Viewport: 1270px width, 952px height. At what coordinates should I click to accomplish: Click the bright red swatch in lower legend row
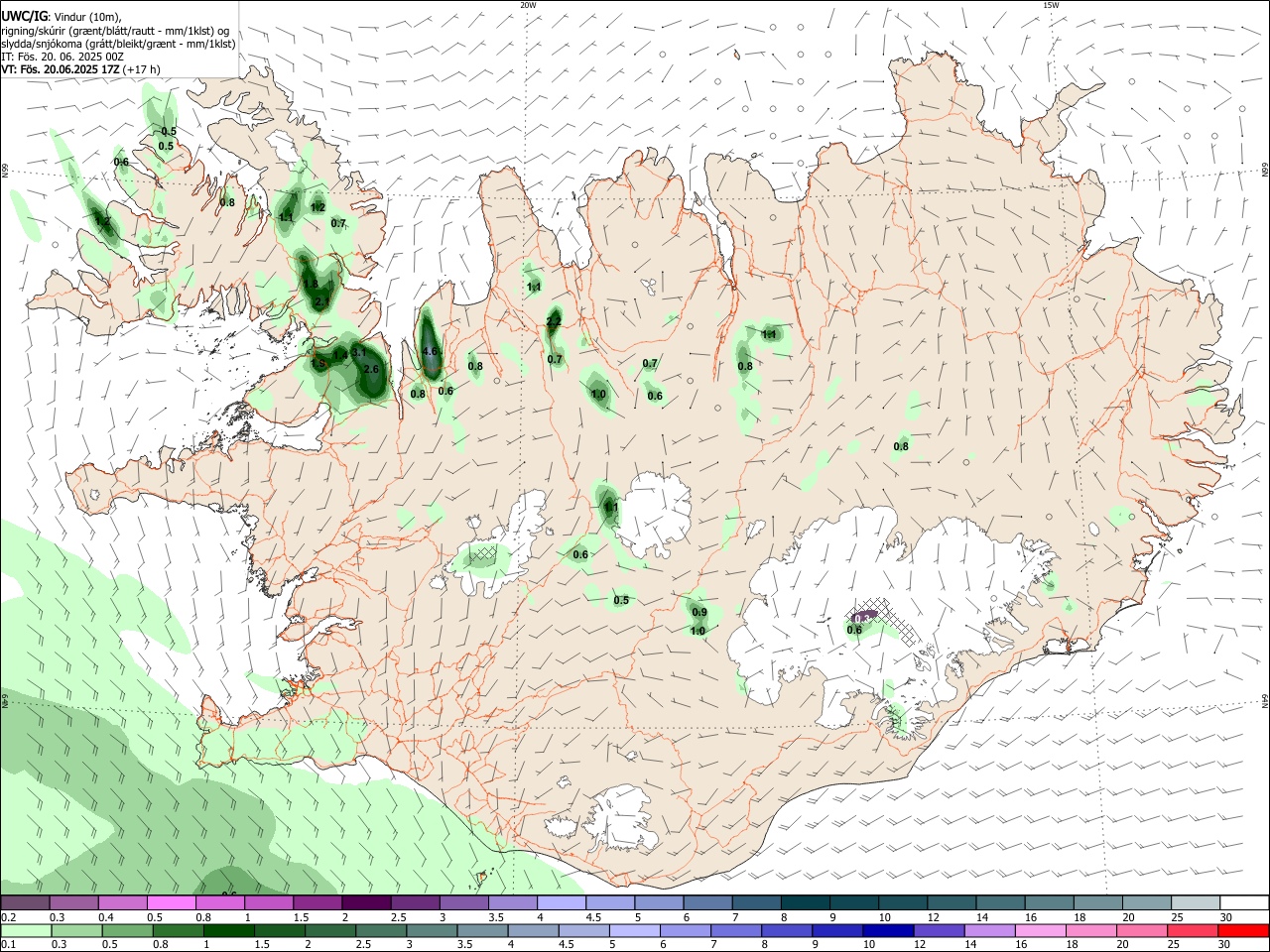[x=1243, y=930]
